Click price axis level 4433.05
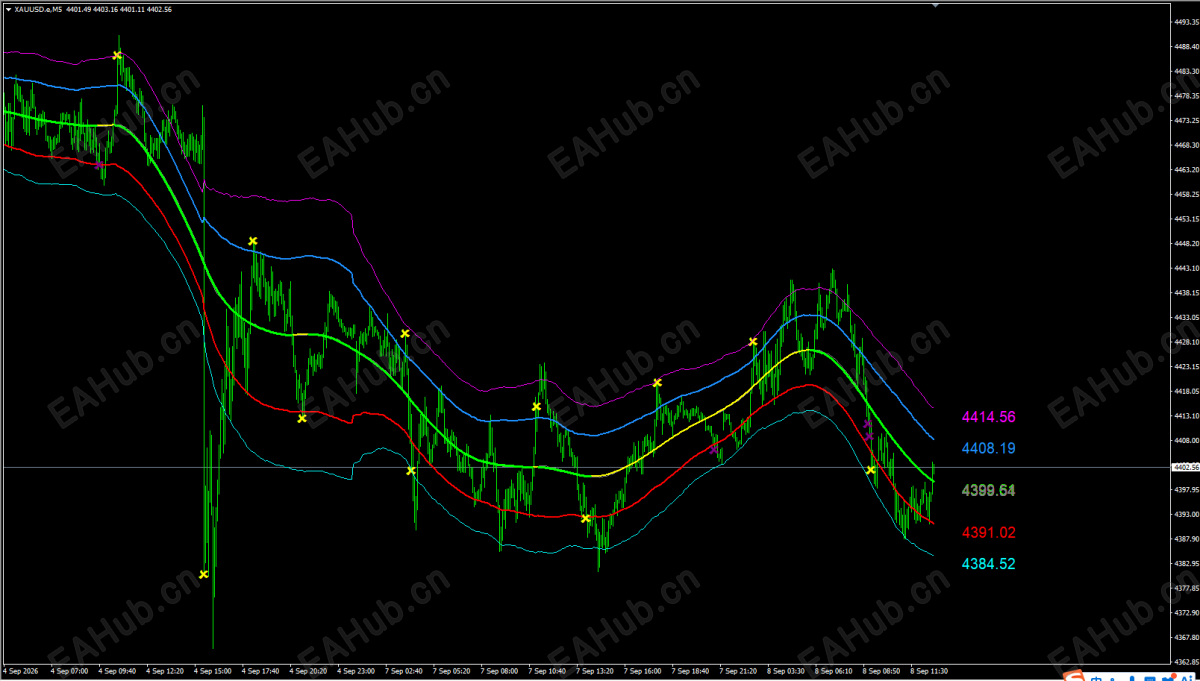 pyautogui.click(x=1186, y=317)
